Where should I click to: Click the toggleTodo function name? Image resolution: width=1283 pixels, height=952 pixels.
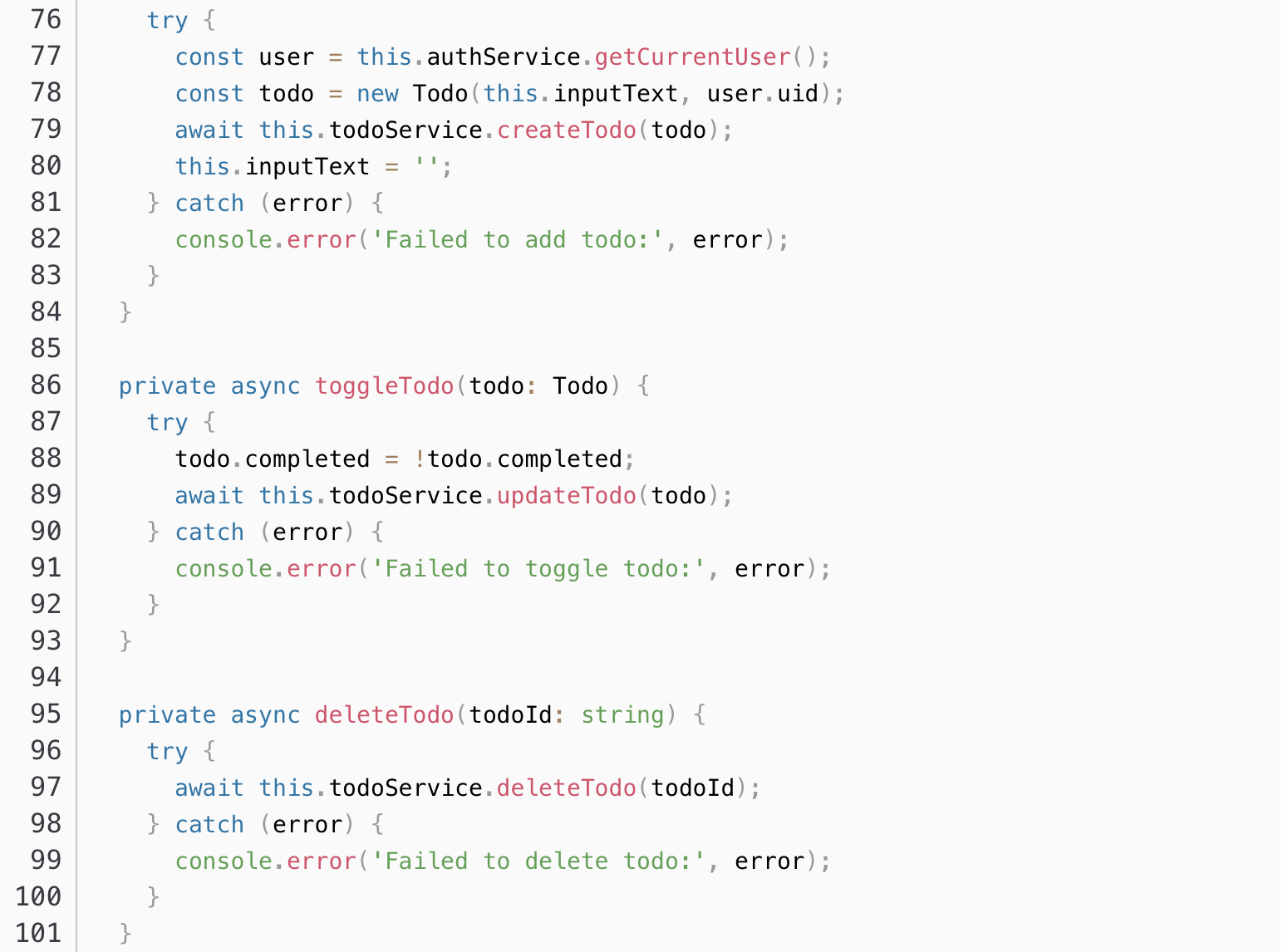click(385, 385)
